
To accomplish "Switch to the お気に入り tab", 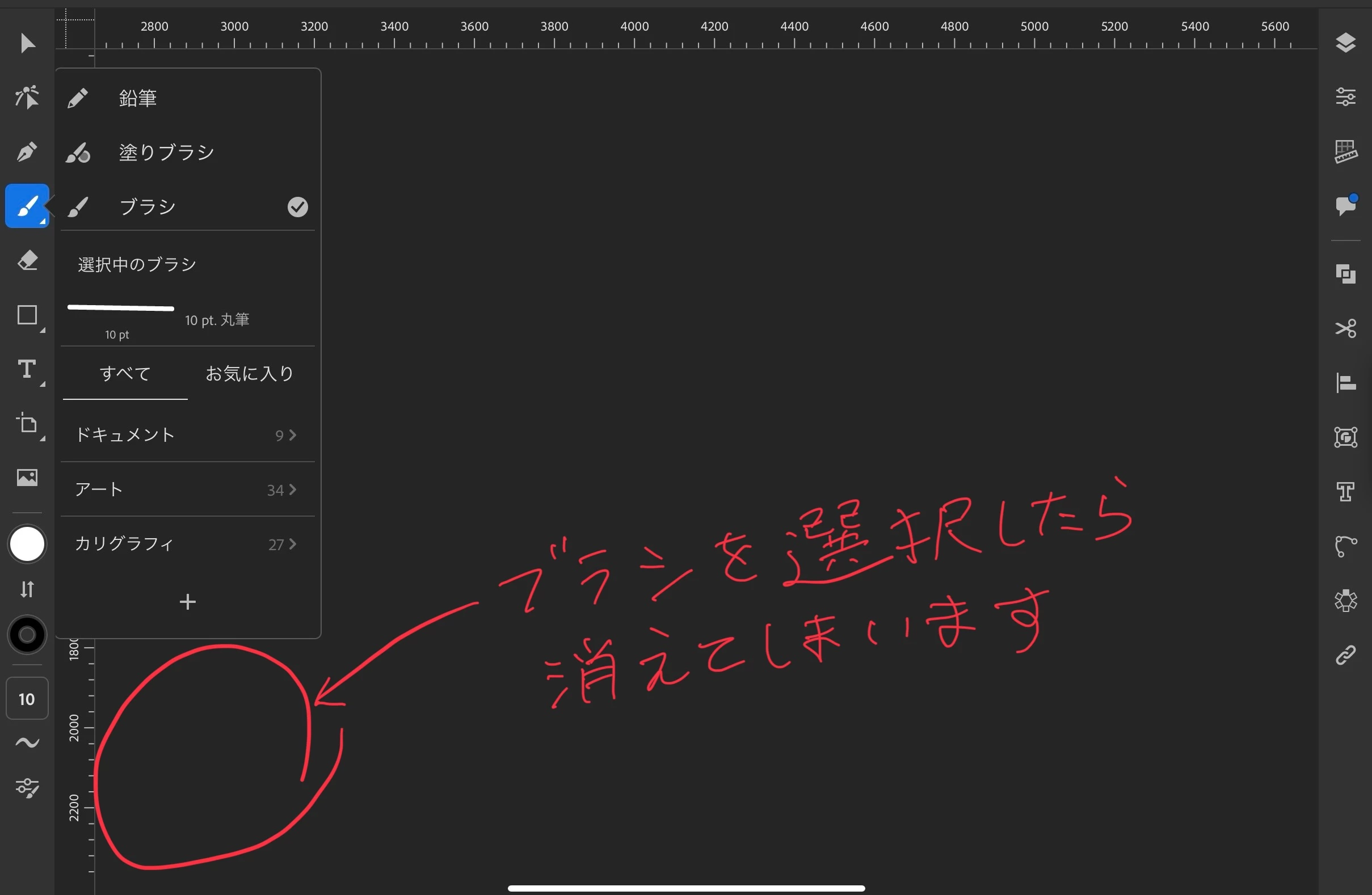I will point(250,374).
